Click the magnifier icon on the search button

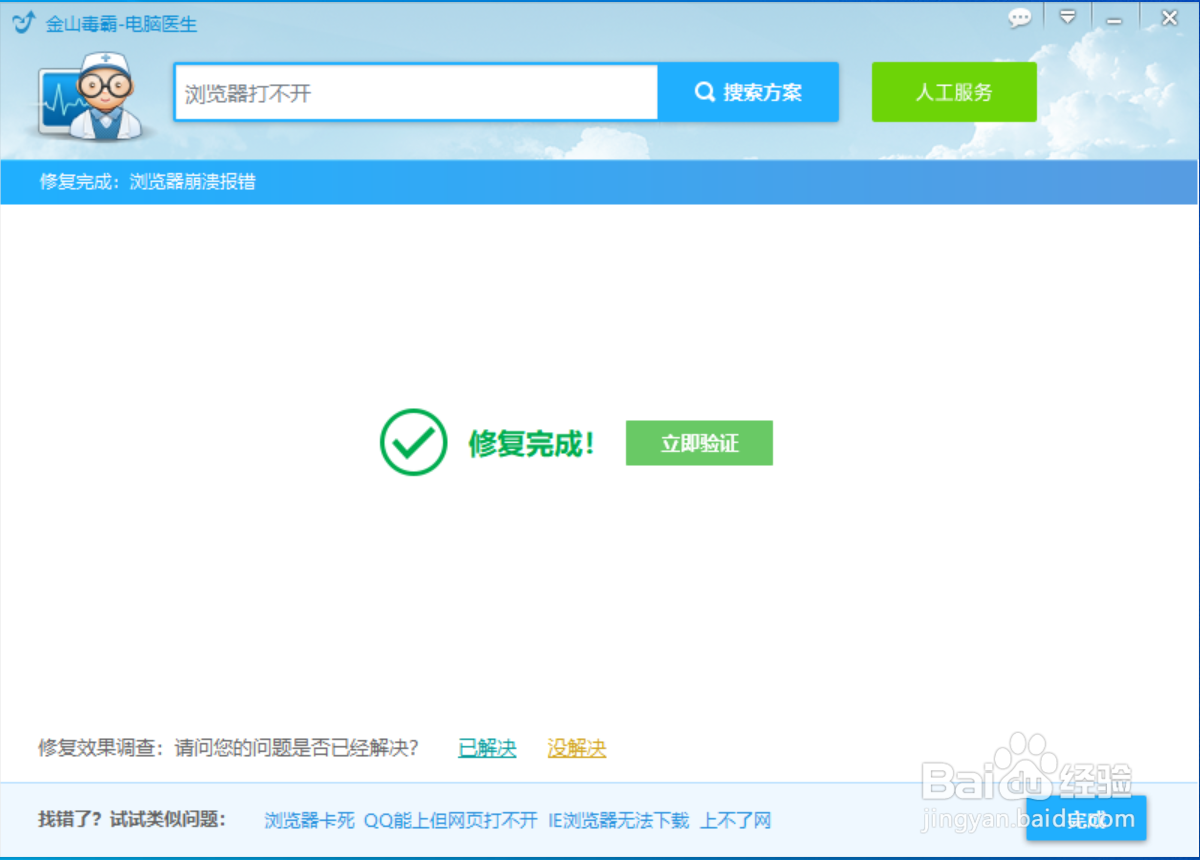[703, 91]
